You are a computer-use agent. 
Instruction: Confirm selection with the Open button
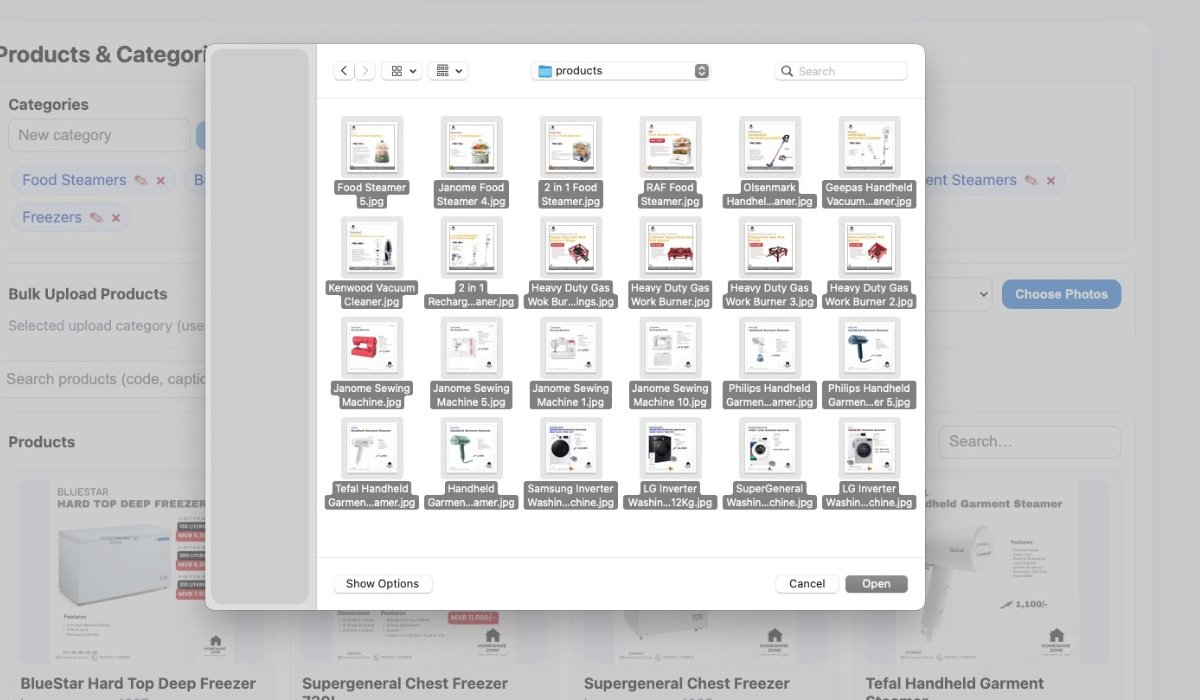(875, 583)
